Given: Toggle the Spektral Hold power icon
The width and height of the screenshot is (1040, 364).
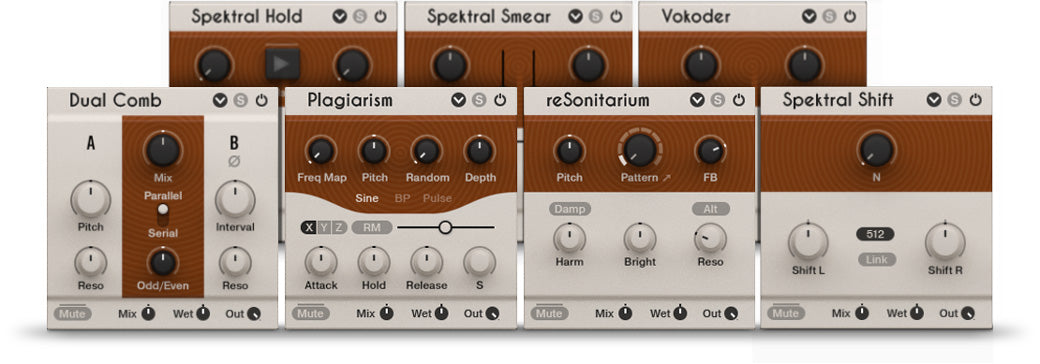Looking at the screenshot, I should (381, 17).
